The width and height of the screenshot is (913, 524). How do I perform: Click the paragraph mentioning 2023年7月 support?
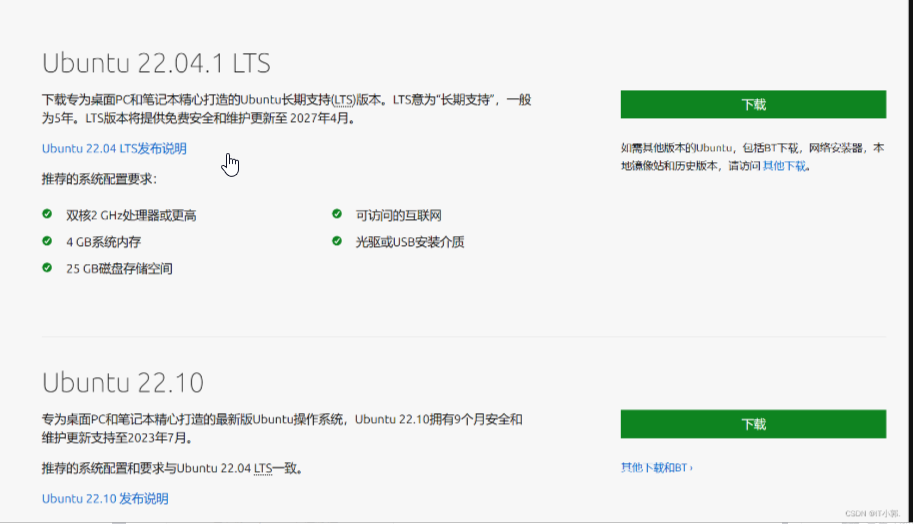pyautogui.click(x=282, y=428)
